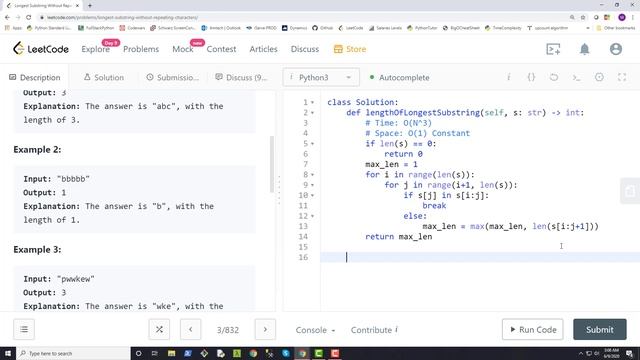The image size is (640, 360).
Task: Click the editor info icon
Action: click(x=509, y=77)
